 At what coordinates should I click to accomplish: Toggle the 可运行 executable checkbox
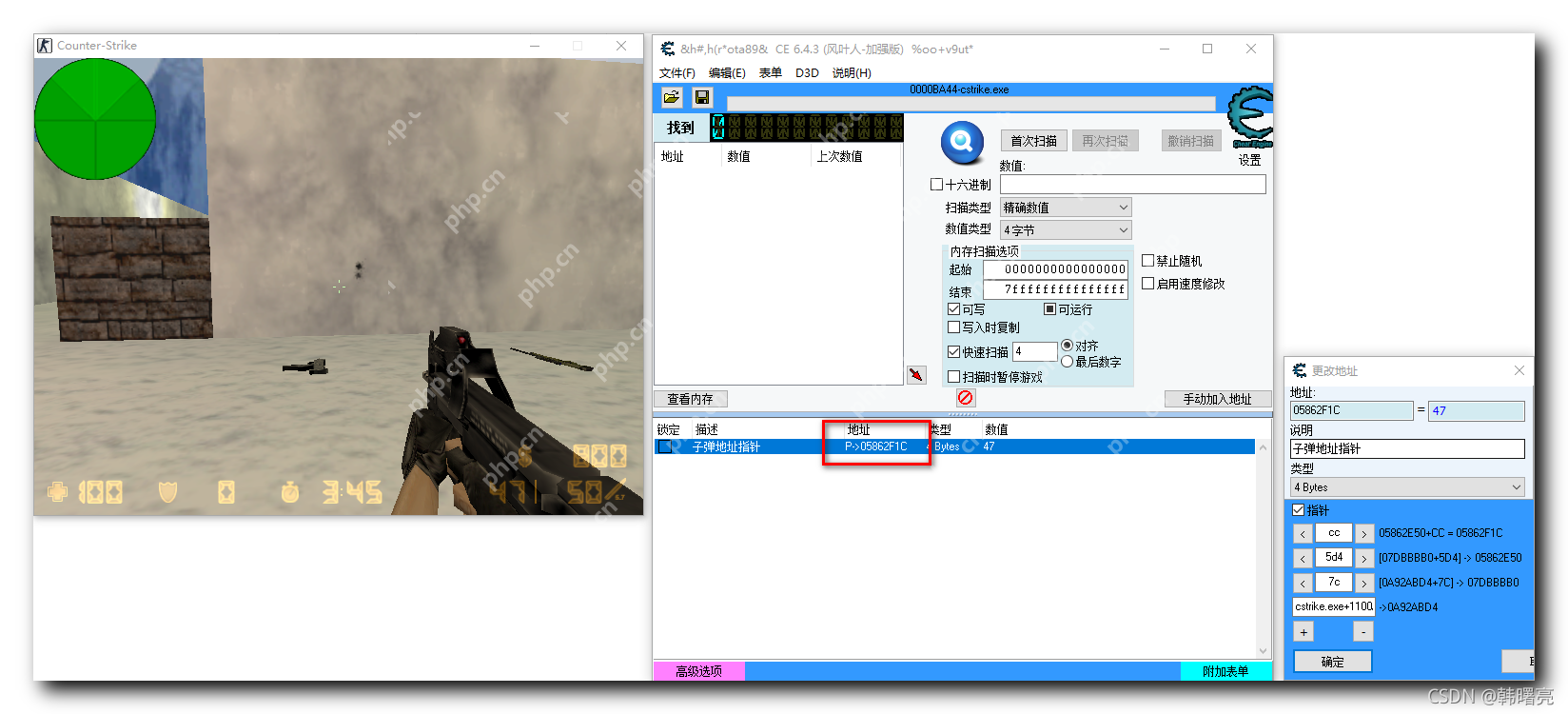(1049, 309)
